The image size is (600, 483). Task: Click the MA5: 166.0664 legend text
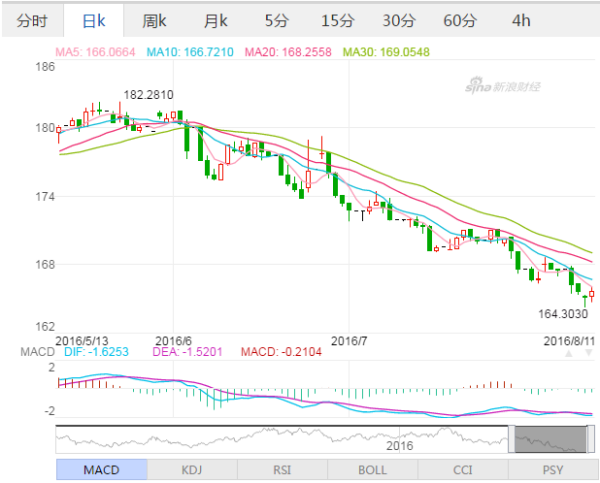pyautogui.click(x=95, y=52)
